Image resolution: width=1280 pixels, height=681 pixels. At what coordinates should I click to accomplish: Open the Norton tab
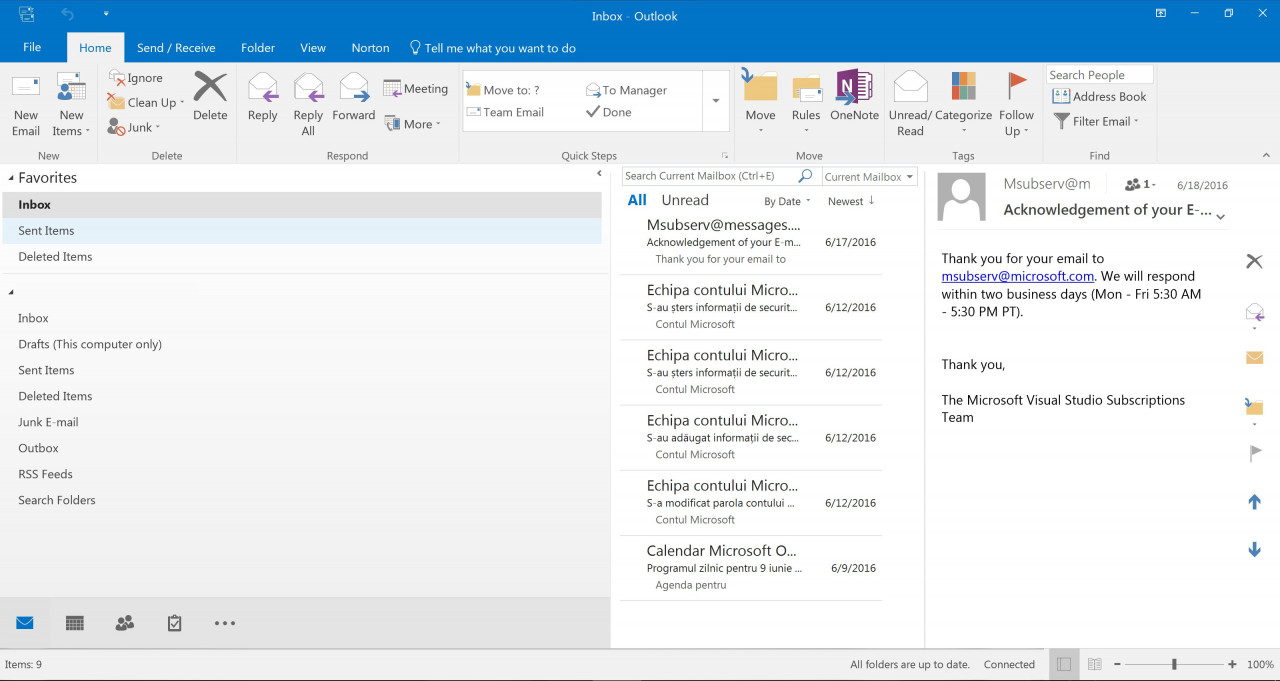click(x=370, y=47)
